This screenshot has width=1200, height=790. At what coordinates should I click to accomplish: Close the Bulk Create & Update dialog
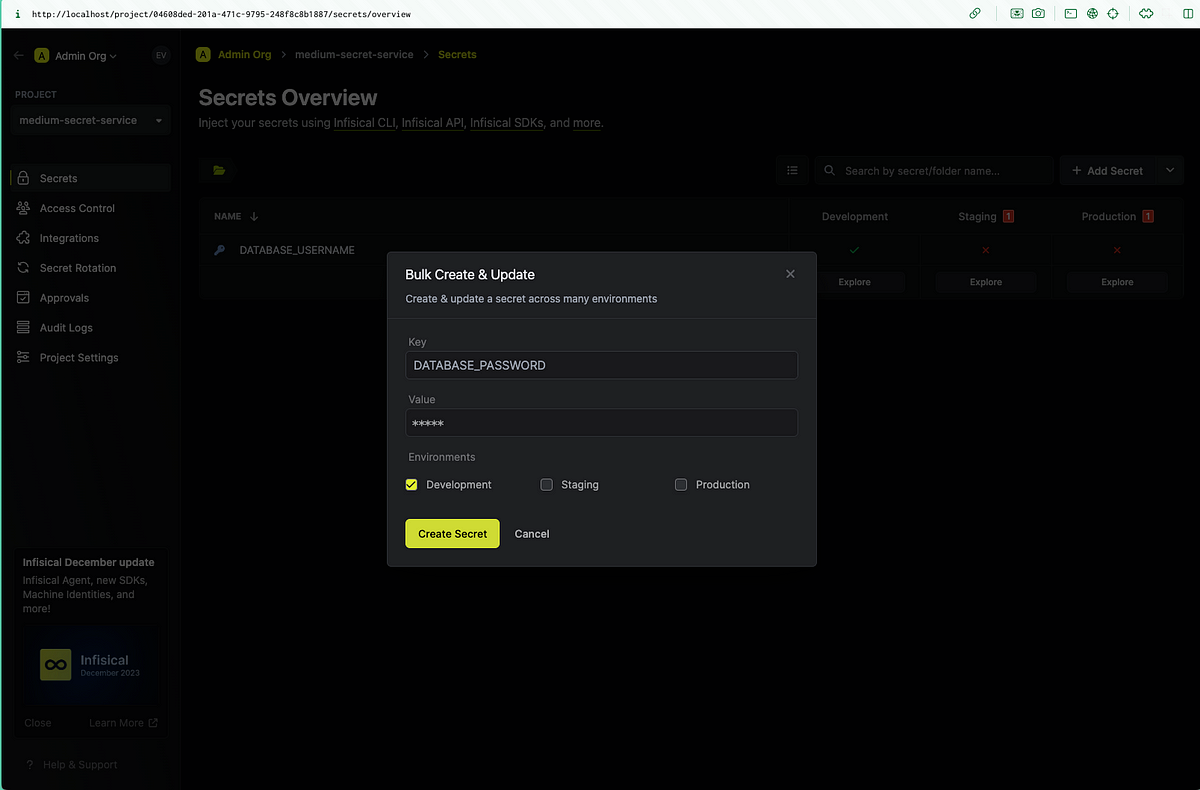[x=790, y=274]
